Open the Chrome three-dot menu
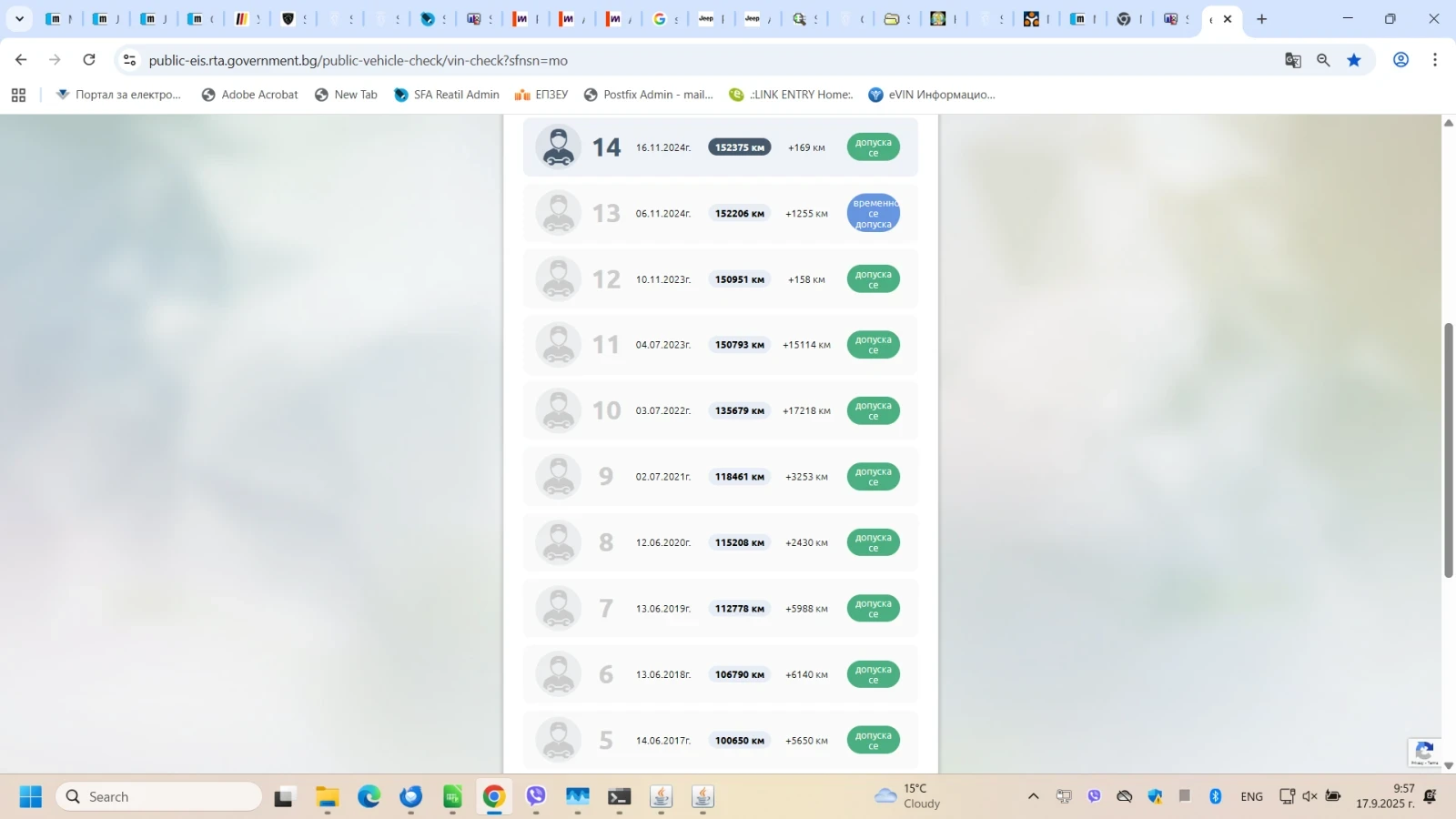The image size is (1456, 819). point(1435,60)
